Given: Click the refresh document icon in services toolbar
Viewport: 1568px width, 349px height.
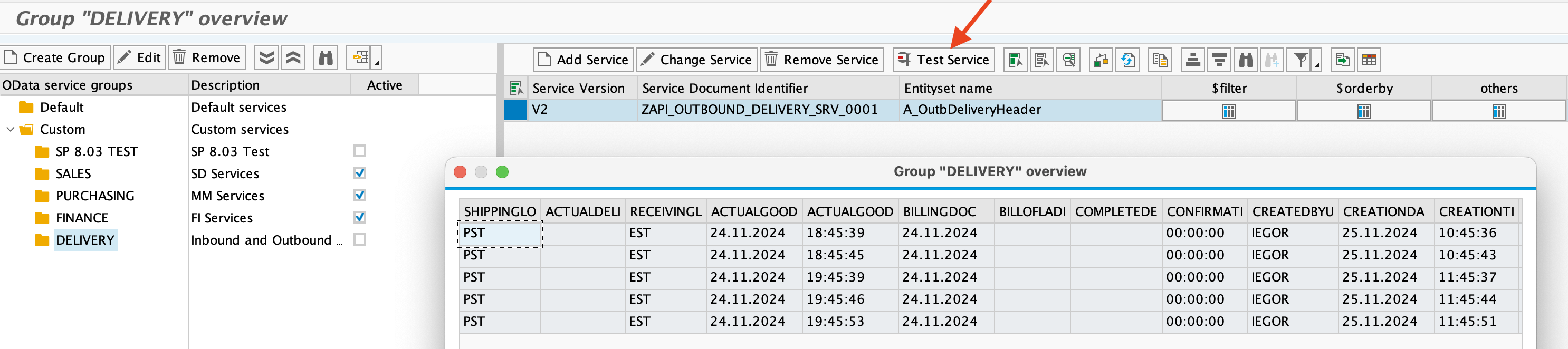Looking at the screenshot, I should pyautogui.click(x=1127, y=60).
